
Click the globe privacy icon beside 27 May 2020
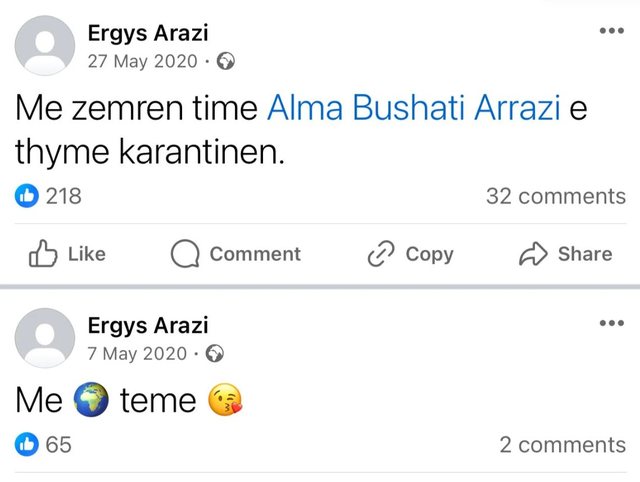pyautogui.click(x=226, y=61)
